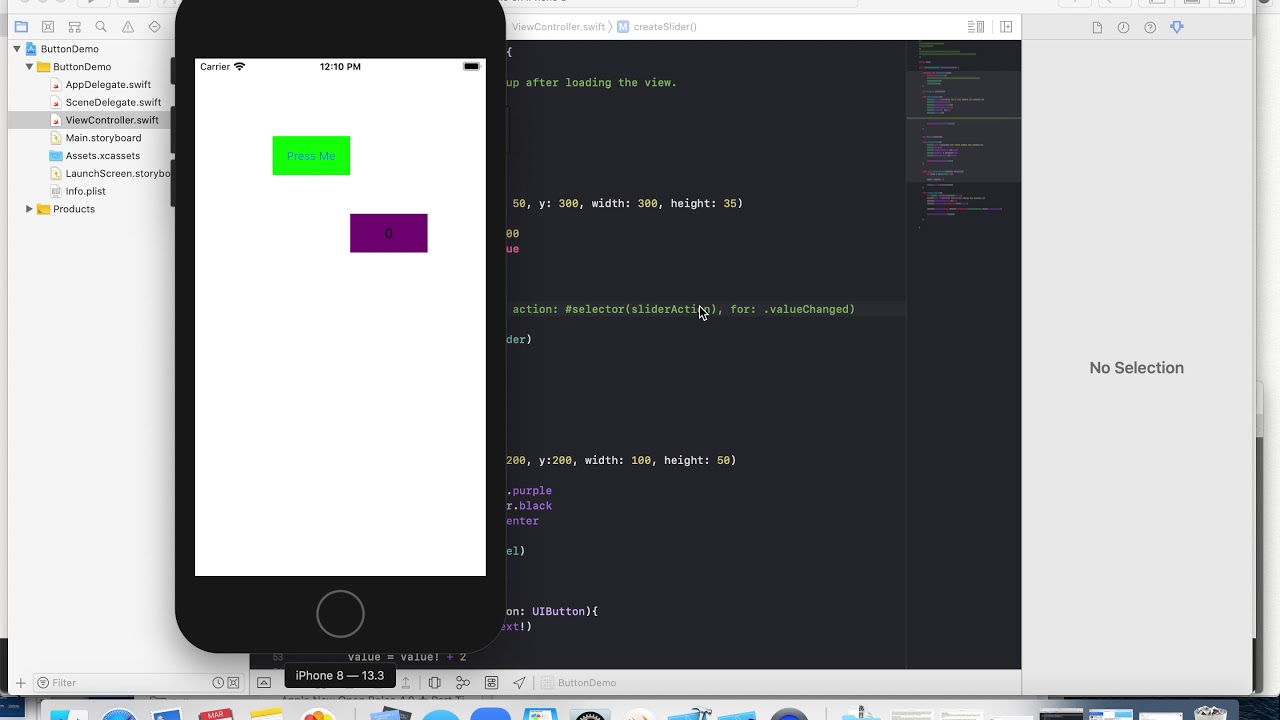Show the File inspector
Screen dimensions: 1280x720
[1097, 27]
